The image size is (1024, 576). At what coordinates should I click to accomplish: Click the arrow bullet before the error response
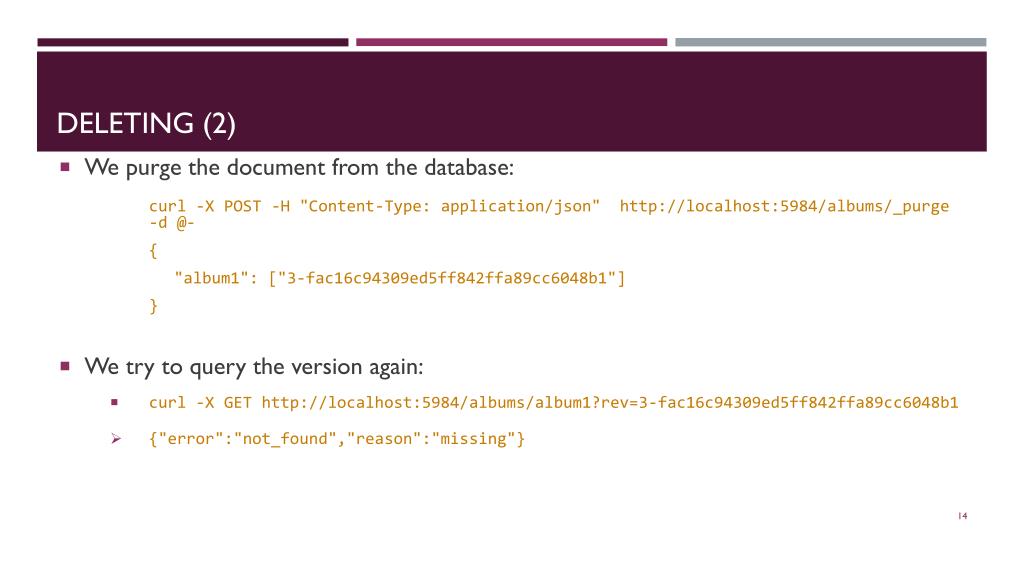tap(114, 439)
